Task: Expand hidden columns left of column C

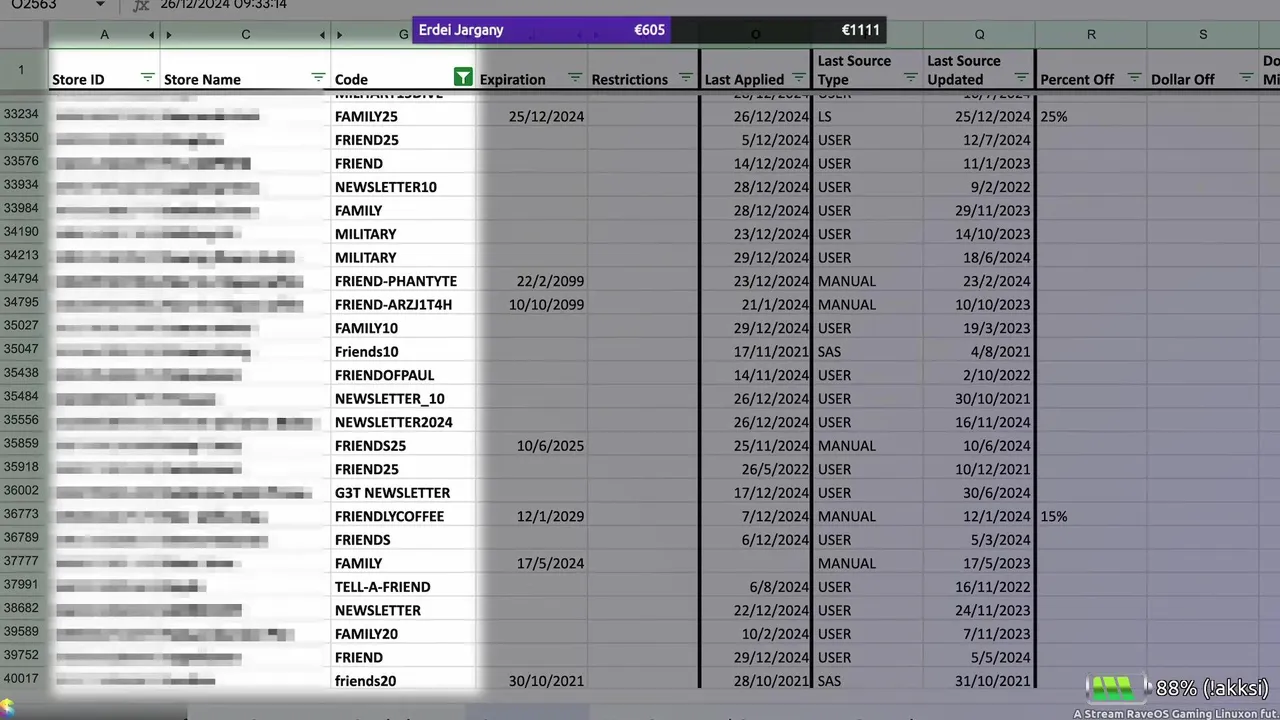Action: pos(169,35)
